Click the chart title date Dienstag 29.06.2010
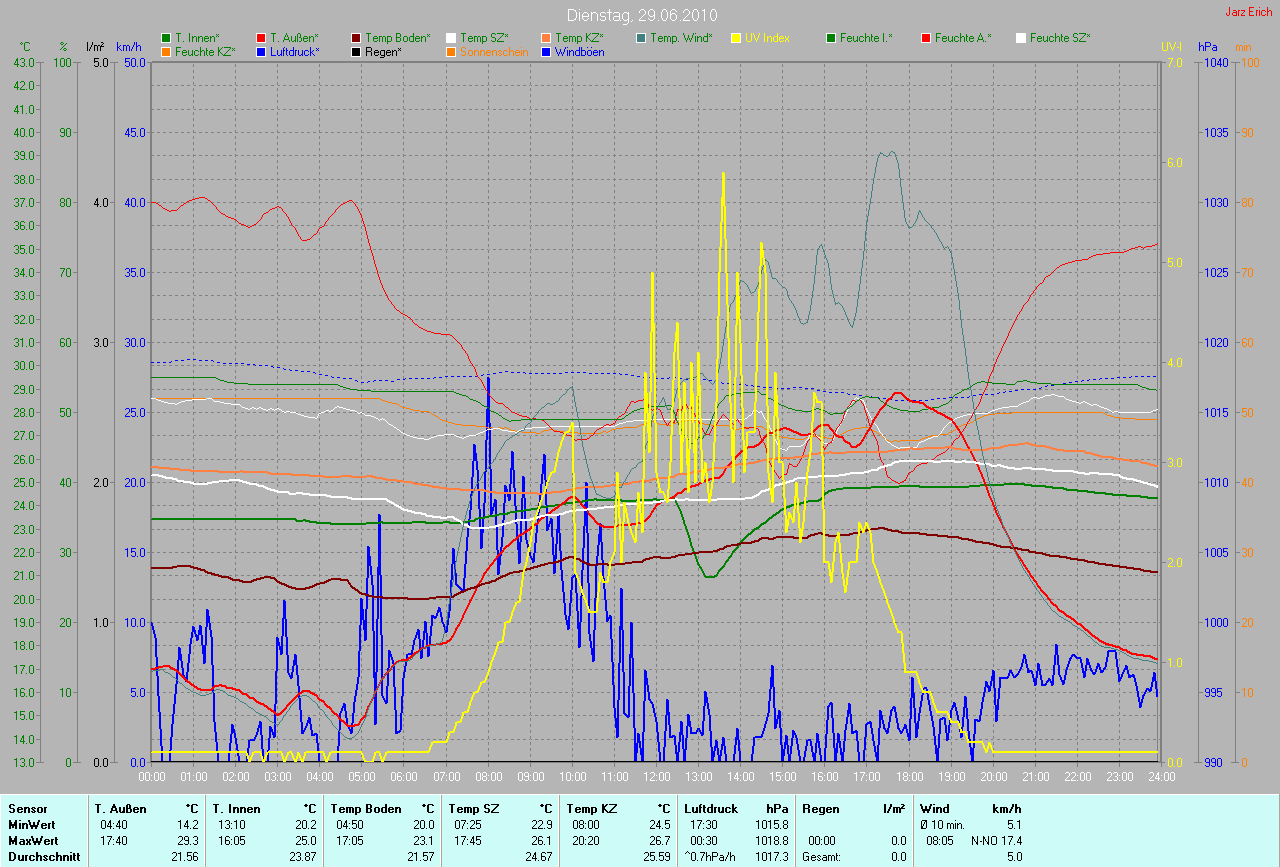Image resolution: width=1280 pixels, height=867 pixels. tap(639, 15)
